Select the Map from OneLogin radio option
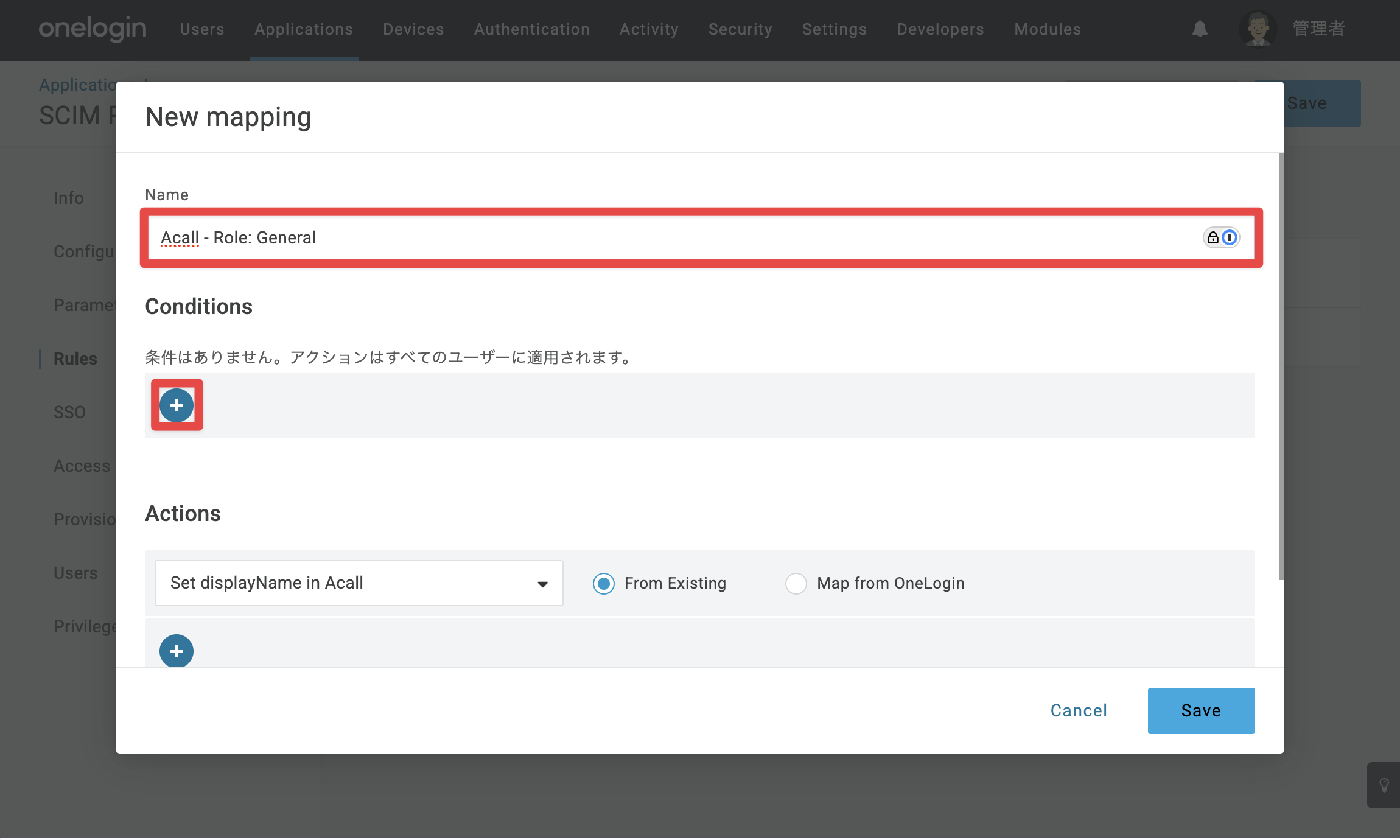Screen dimensions: 1400x840 tap(796, 584)
